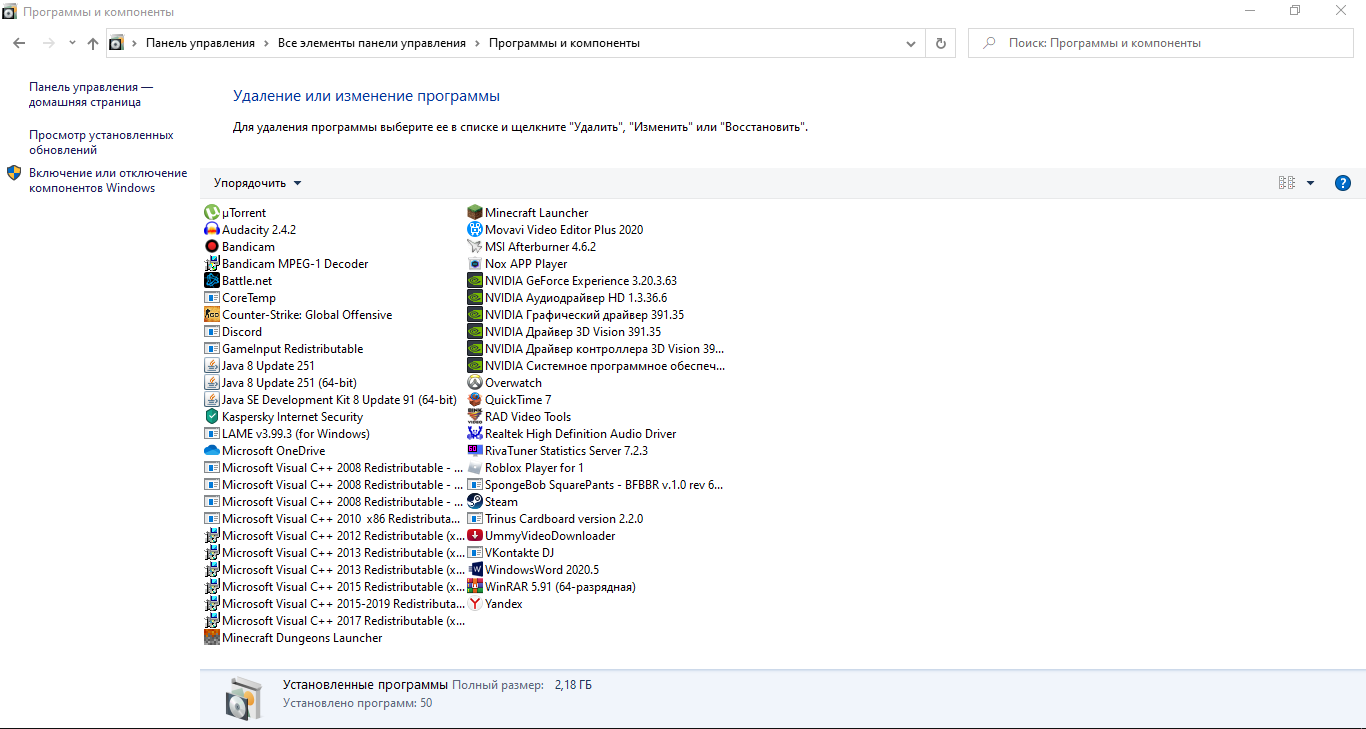The height and width of the screenshot is (729, 1366).
Task: Open Включение или отключение компонентов Windows
Action: (108, 180)
